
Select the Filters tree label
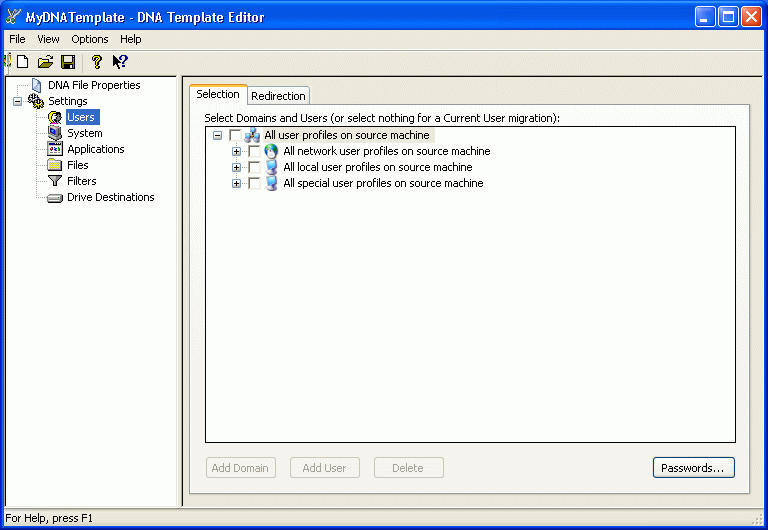(82, 181)
